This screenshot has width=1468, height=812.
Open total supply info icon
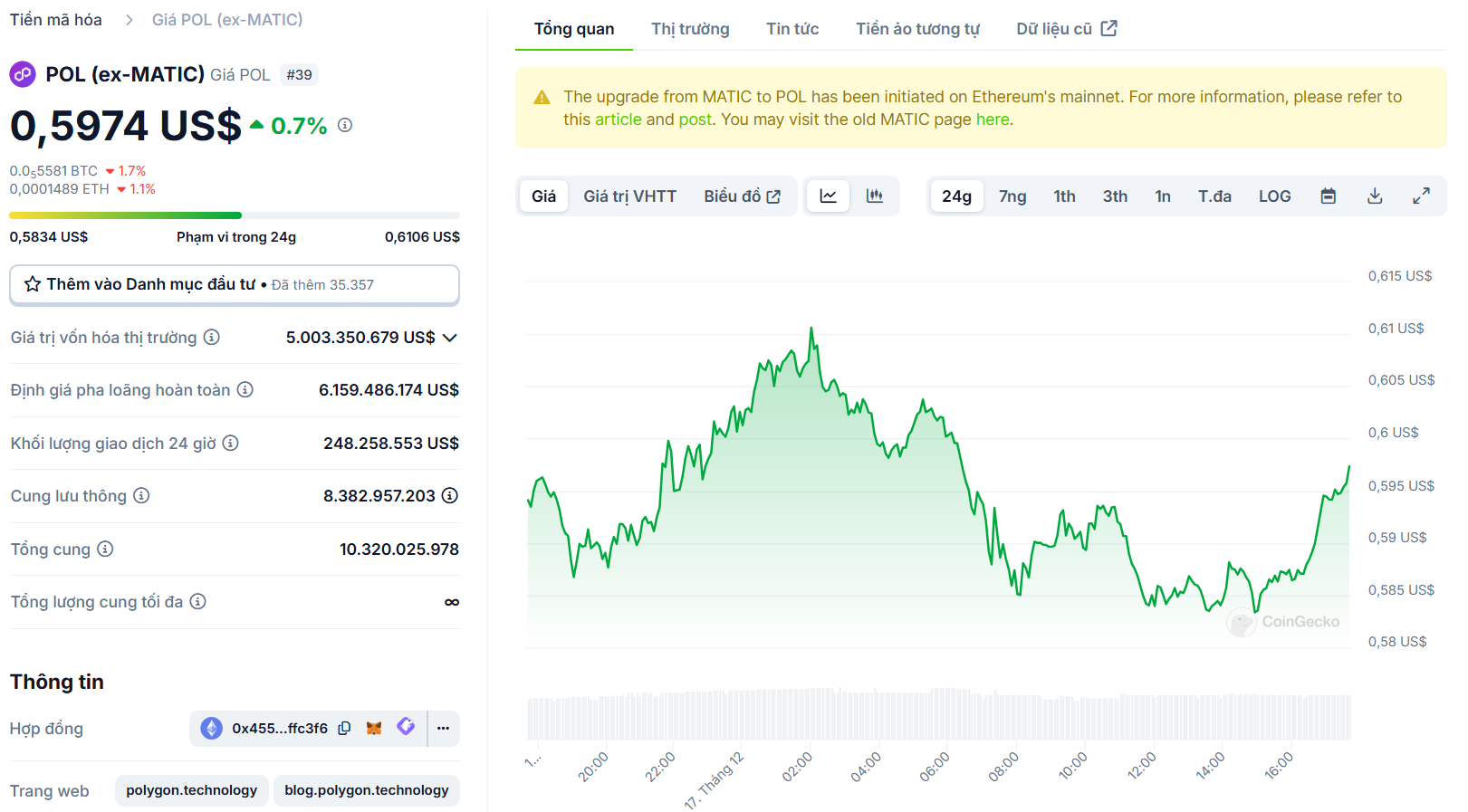tap(105, 549)
